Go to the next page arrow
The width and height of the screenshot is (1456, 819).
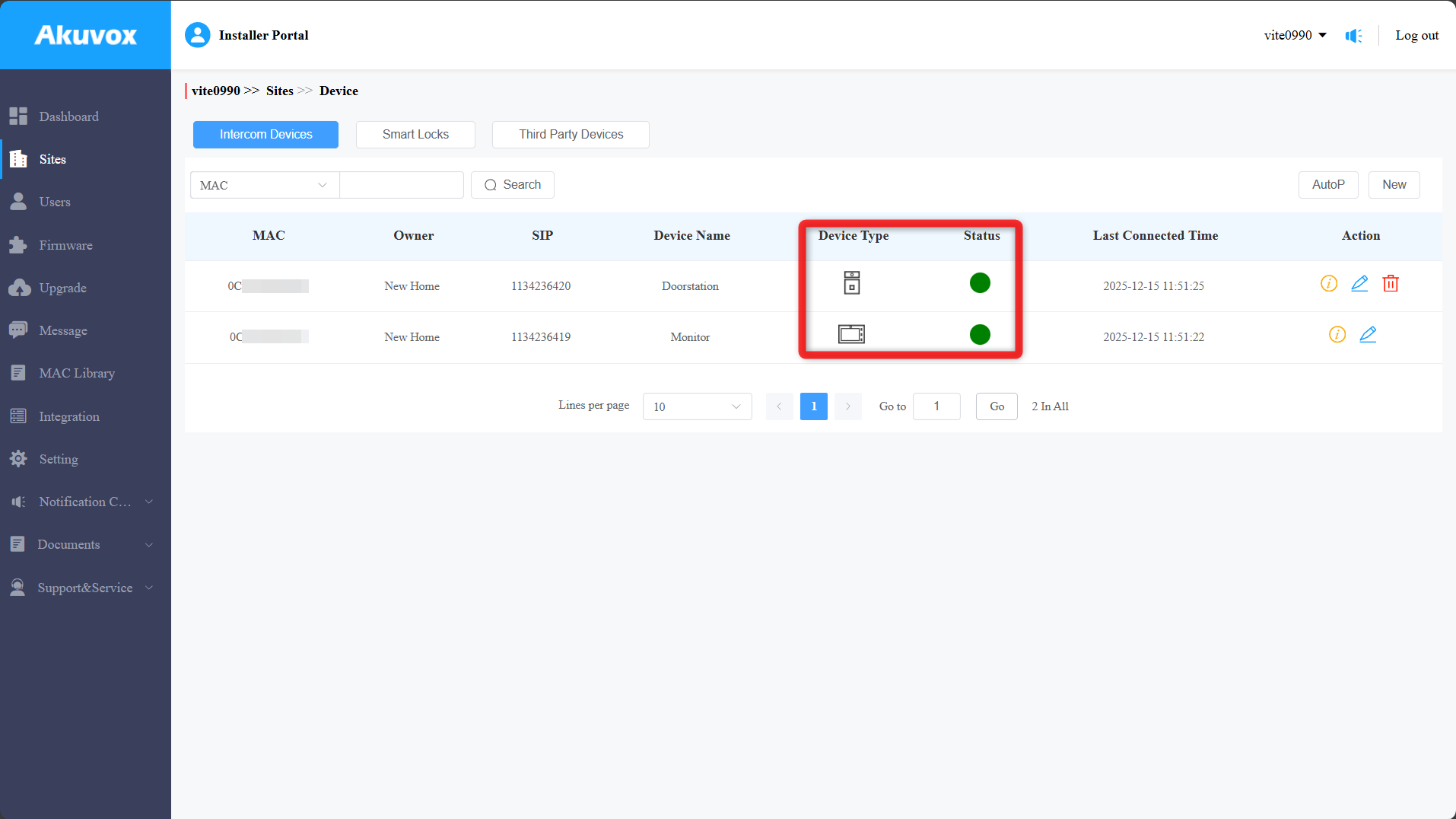pyautogui.click(x=848, y=406)
